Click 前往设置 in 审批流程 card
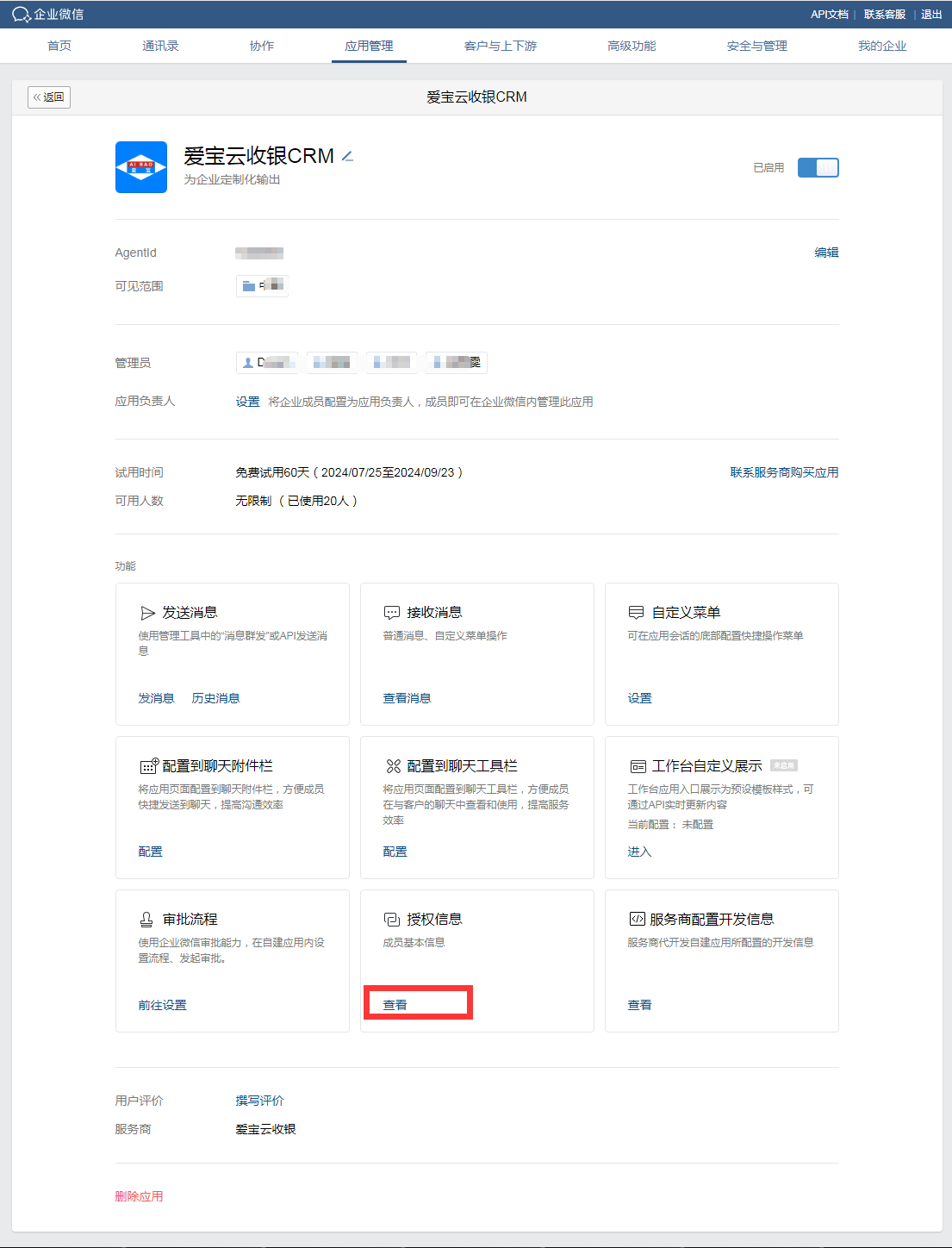 (x=162, y=1005)
